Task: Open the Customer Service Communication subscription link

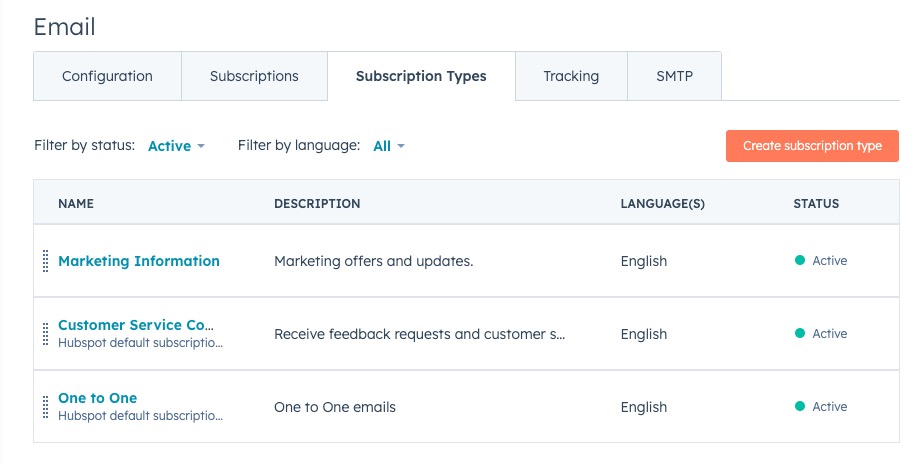Action: tap(134, 325)
